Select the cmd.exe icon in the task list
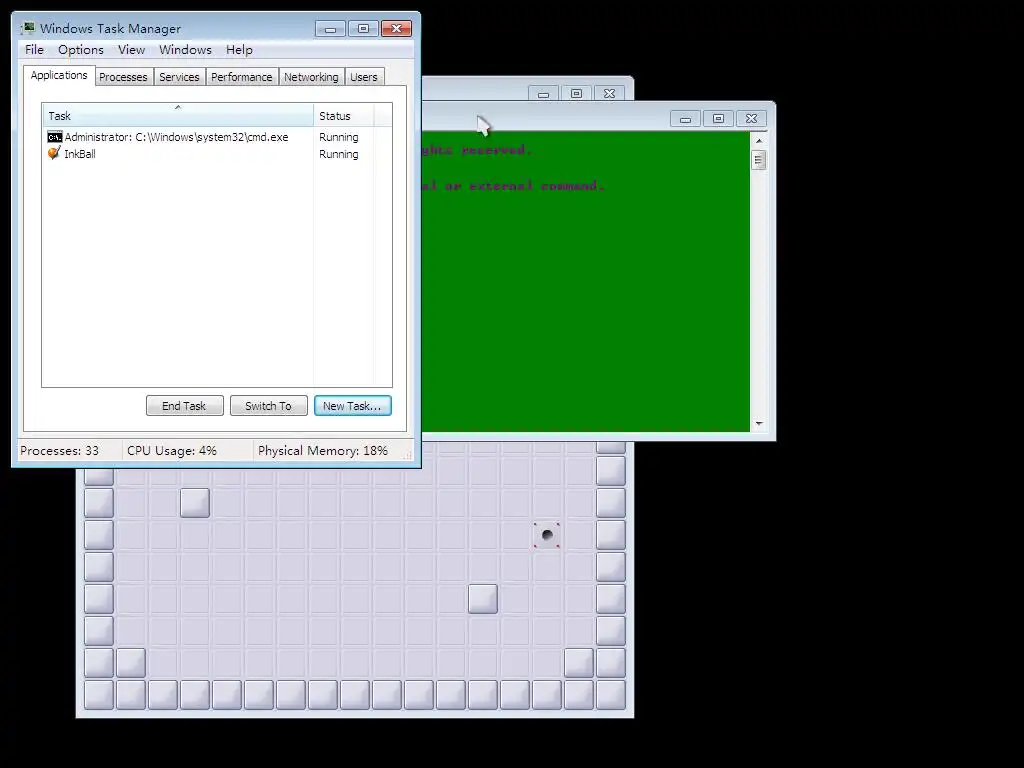This screenshot has height=768, width=1024. (x=55, y=137)
